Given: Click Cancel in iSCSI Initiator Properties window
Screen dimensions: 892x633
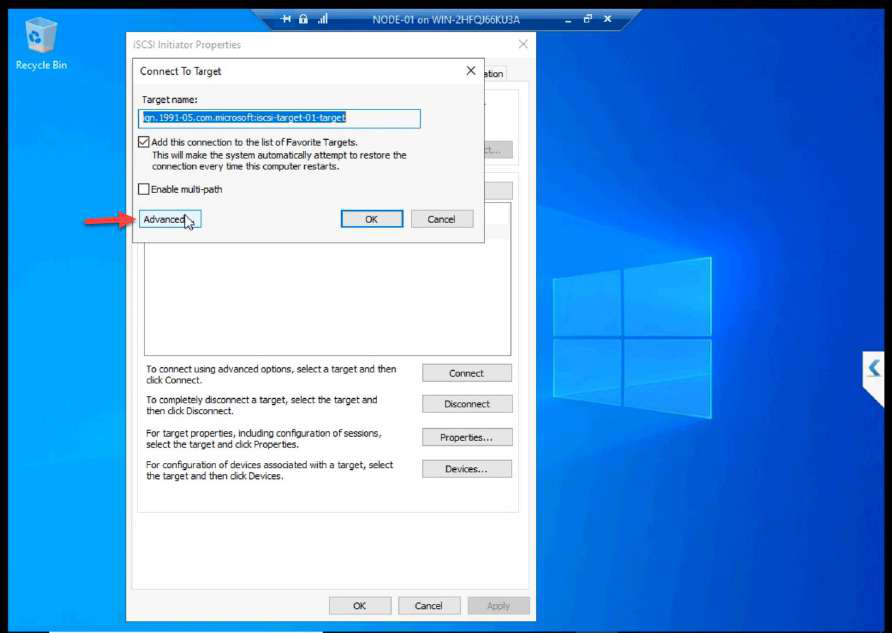Looking at the screenshot, I should coord(429,606).
